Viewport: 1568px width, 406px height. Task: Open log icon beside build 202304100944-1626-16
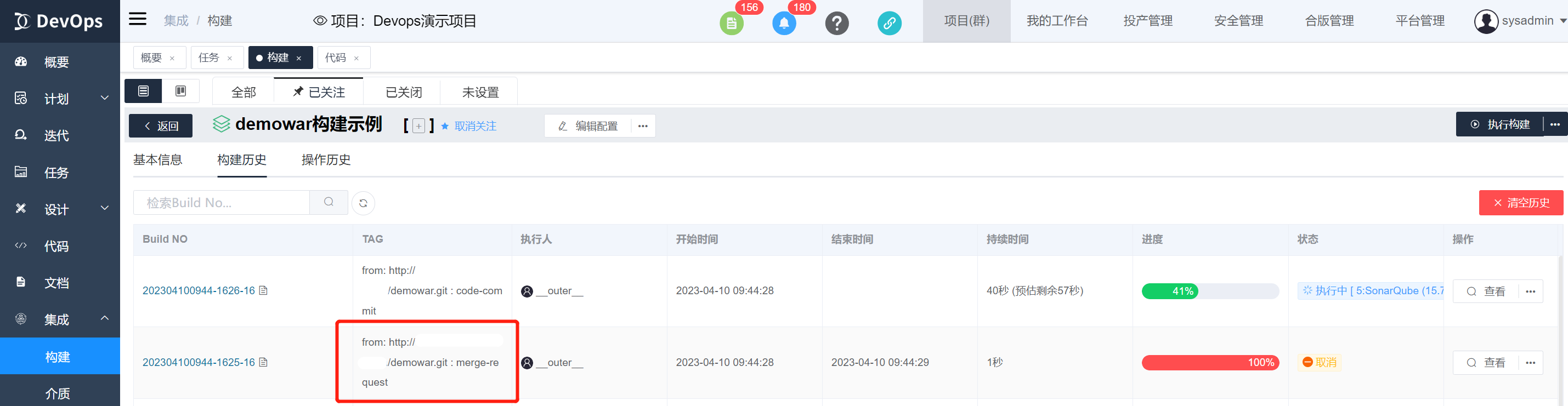click(264, 290)
